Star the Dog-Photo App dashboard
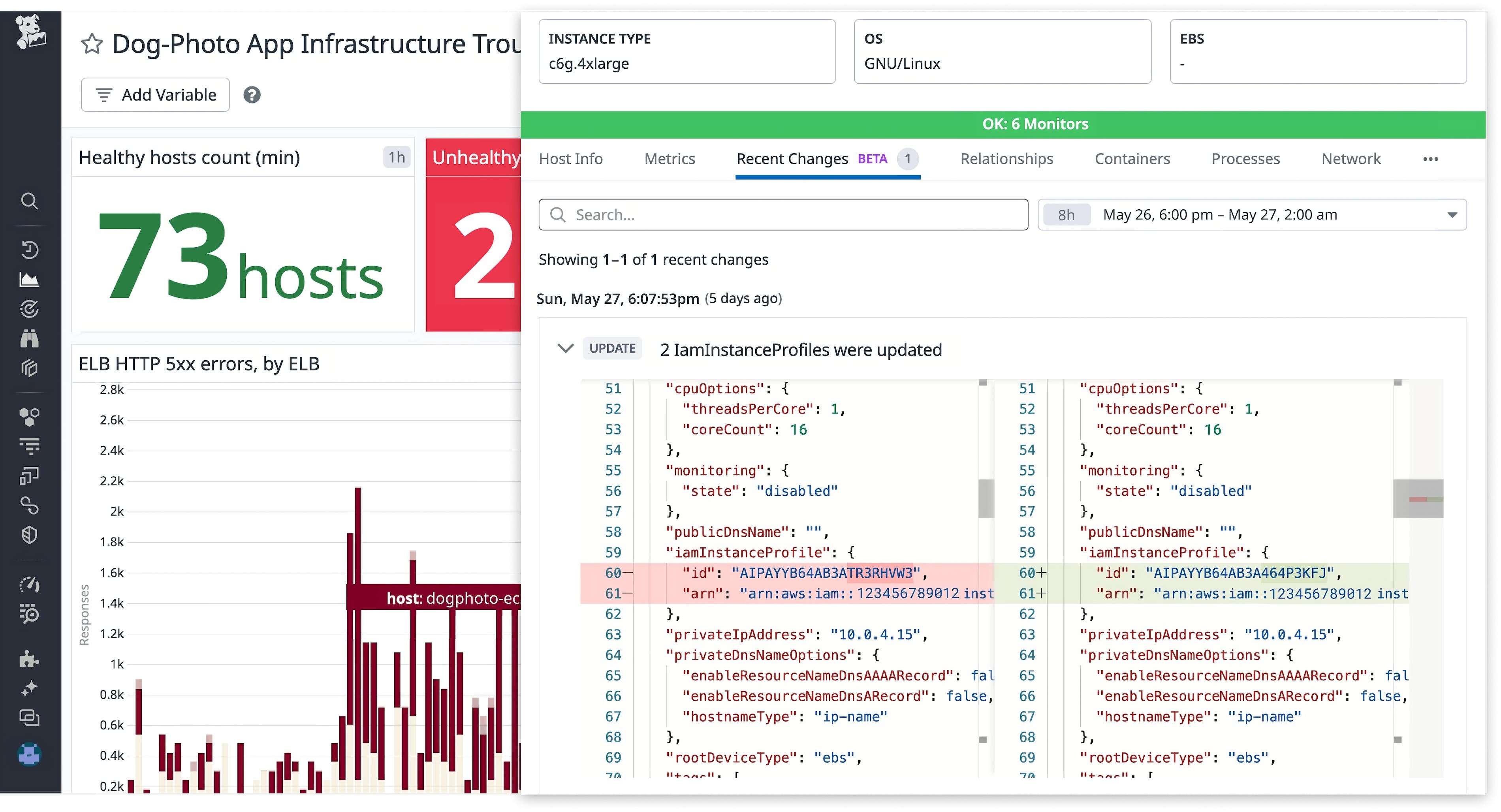 [x=92, y=44]
